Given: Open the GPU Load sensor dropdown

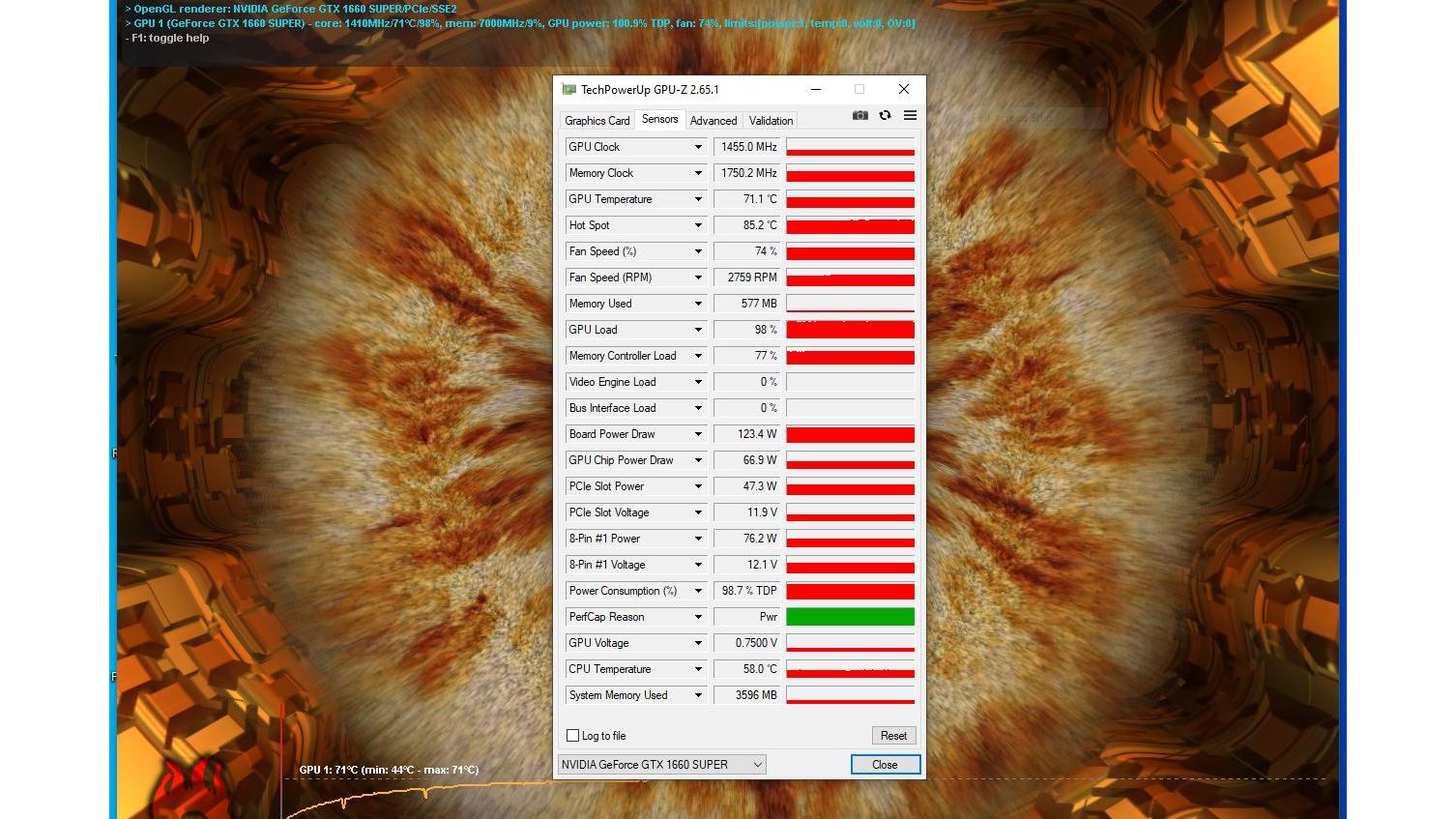Looking at the screenshot, I should [x=698, y=330].
